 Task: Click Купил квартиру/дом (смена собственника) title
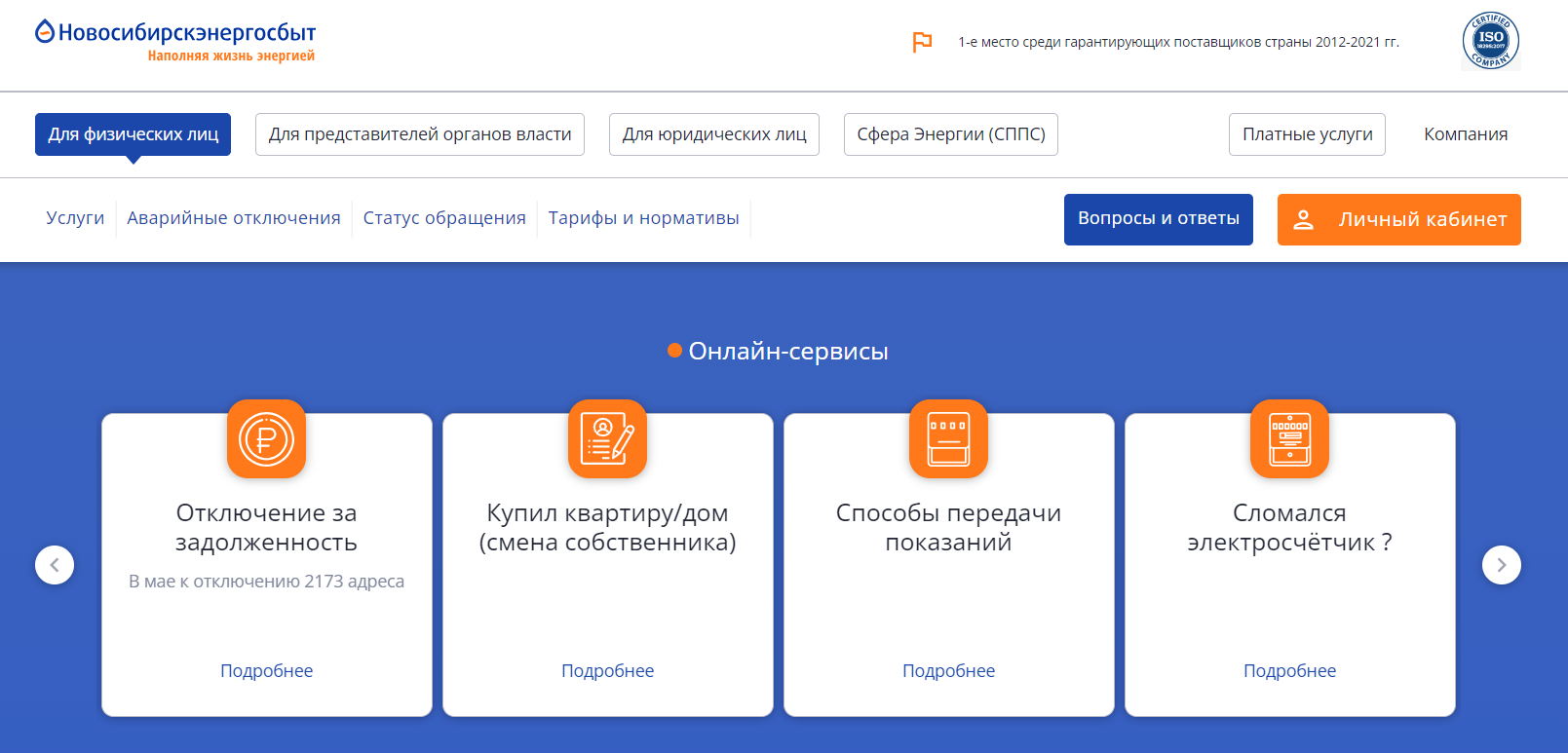(607, 528)
